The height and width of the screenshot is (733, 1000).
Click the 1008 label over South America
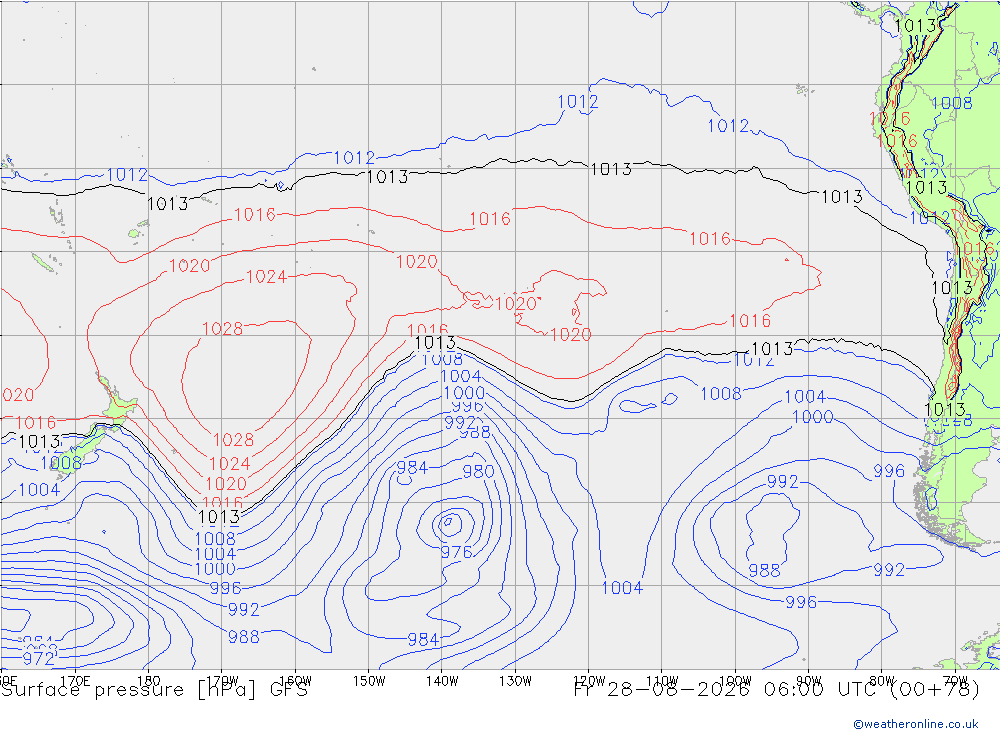click(x=952, y=103)
